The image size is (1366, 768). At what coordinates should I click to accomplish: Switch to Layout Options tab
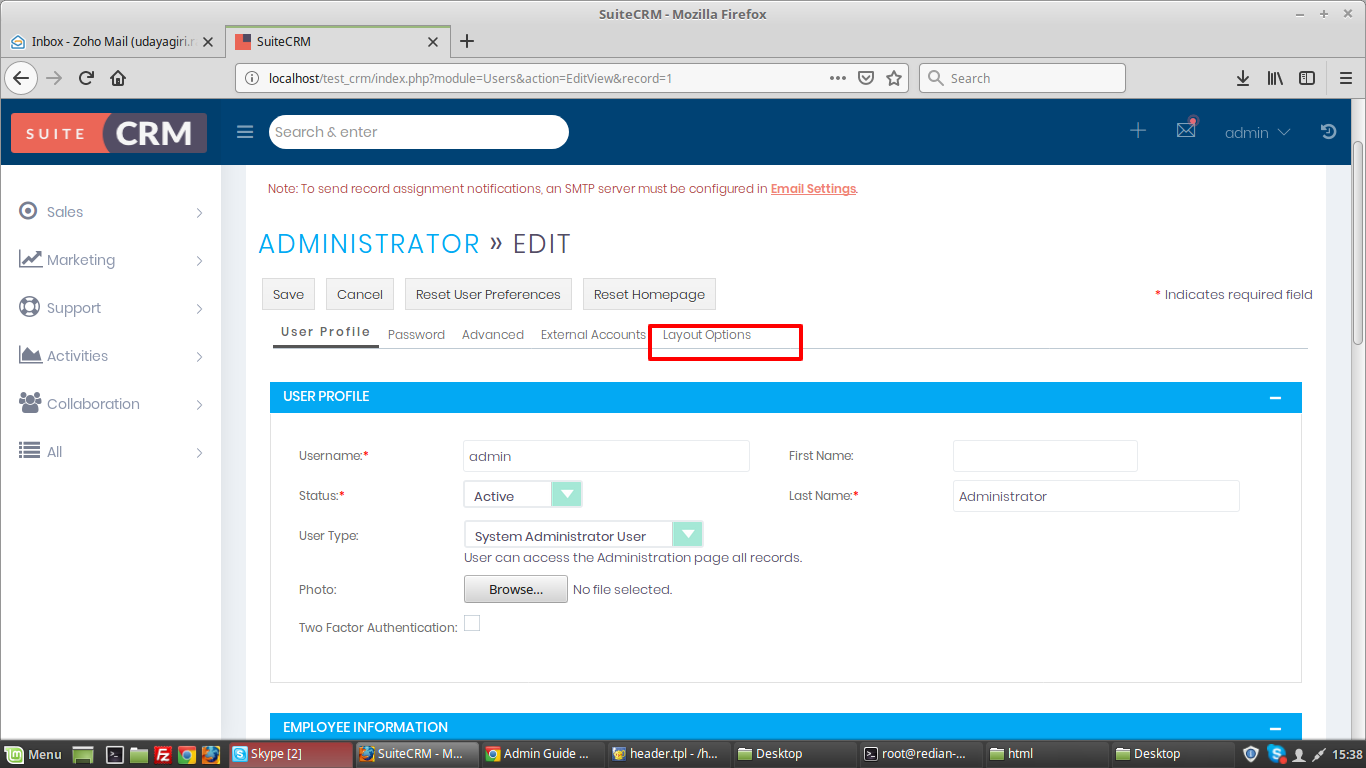[707, 335]
